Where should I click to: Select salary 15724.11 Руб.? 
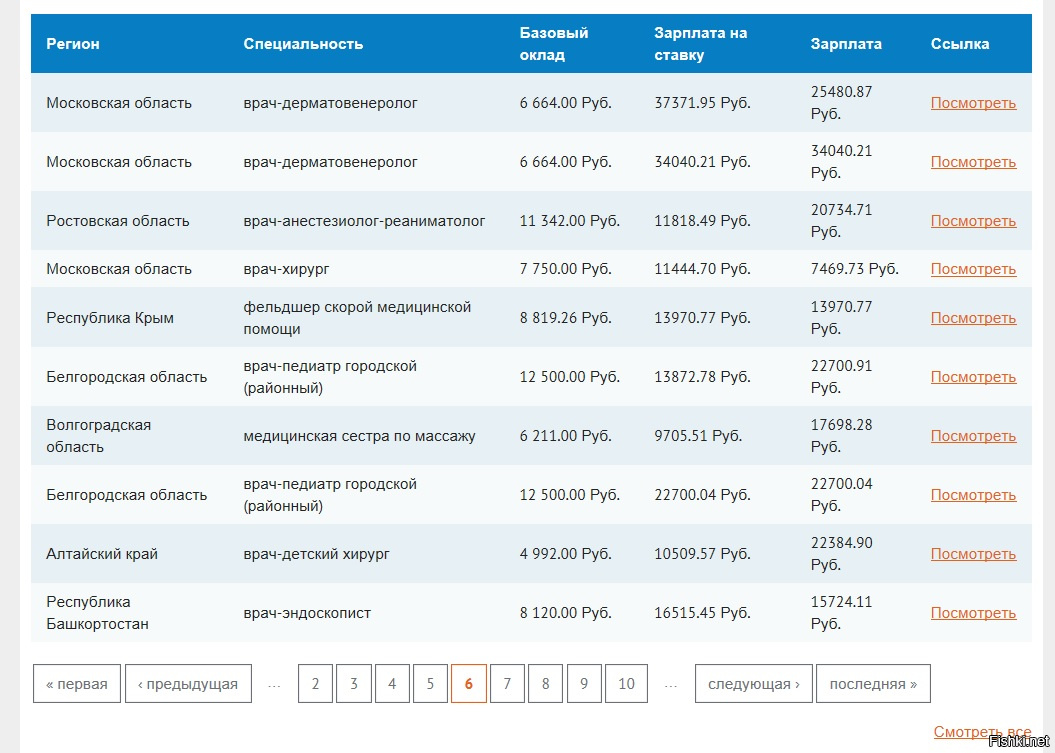[841, 613]
